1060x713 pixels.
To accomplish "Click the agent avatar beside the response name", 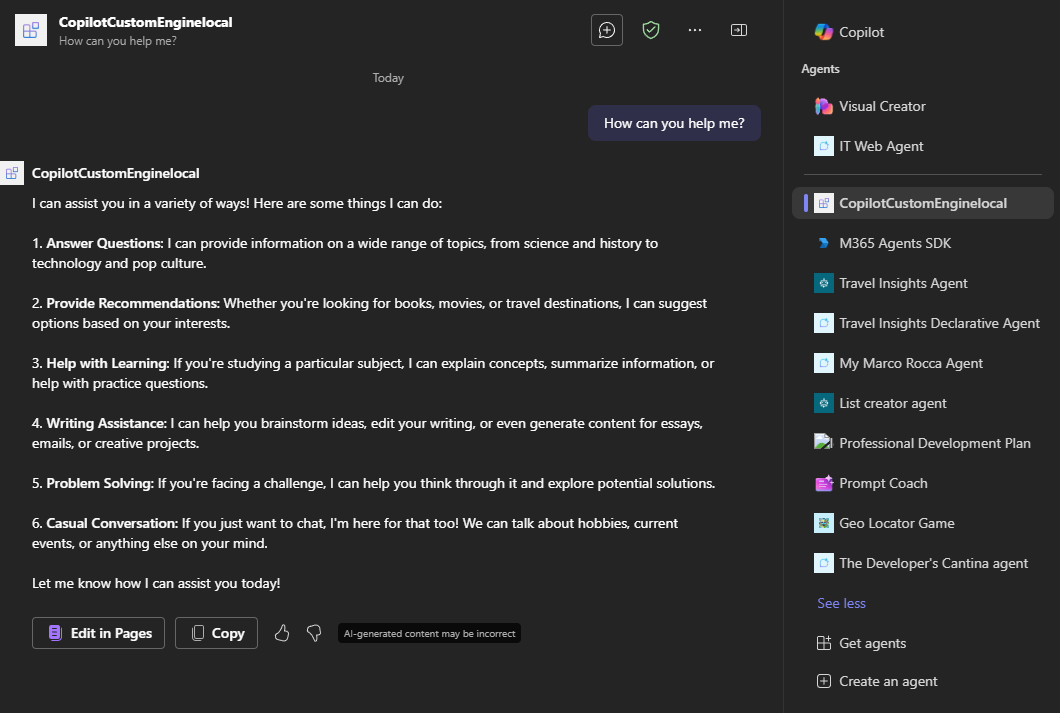I will coord(11,173).
